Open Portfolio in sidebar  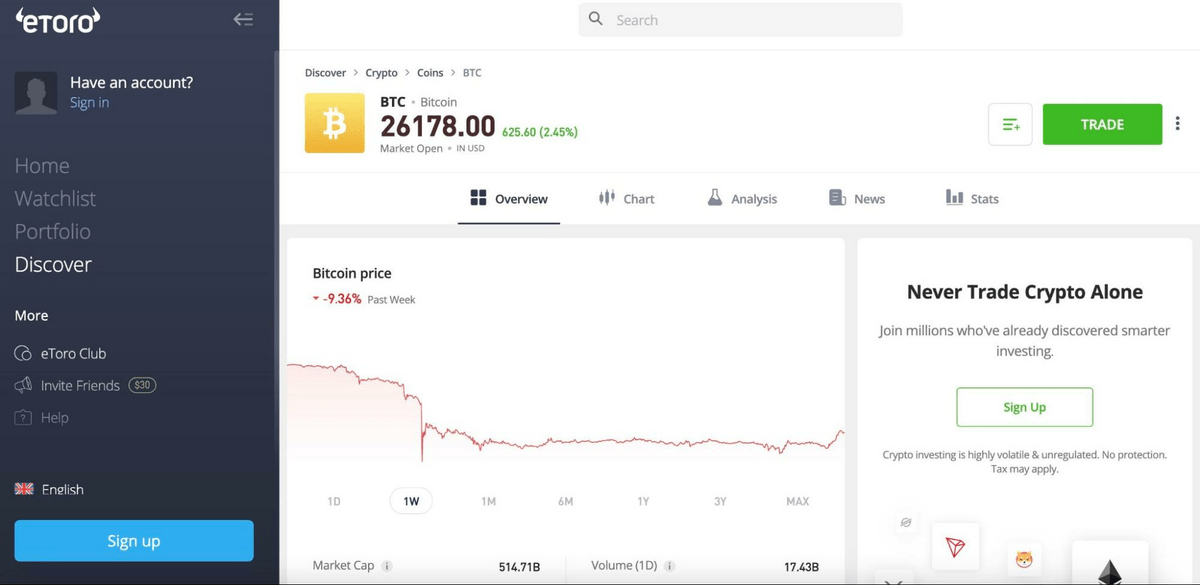pyautogui.click(x=52, y=232)
